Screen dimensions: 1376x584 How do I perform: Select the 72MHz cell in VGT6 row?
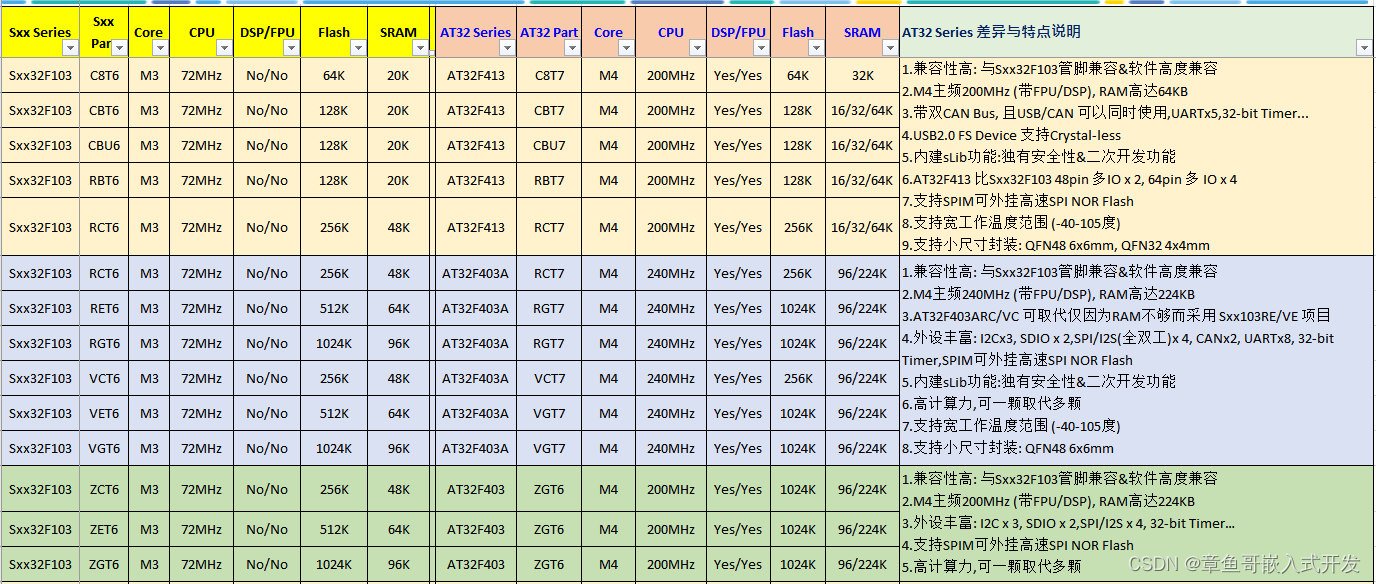[202, 448]
